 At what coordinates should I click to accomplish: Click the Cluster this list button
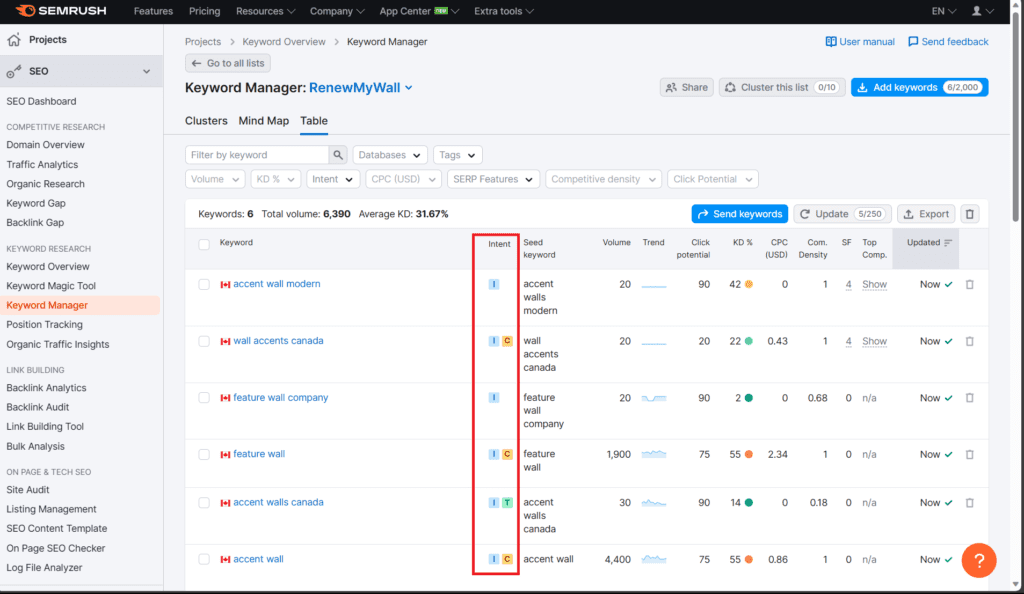tap(782, 87)
